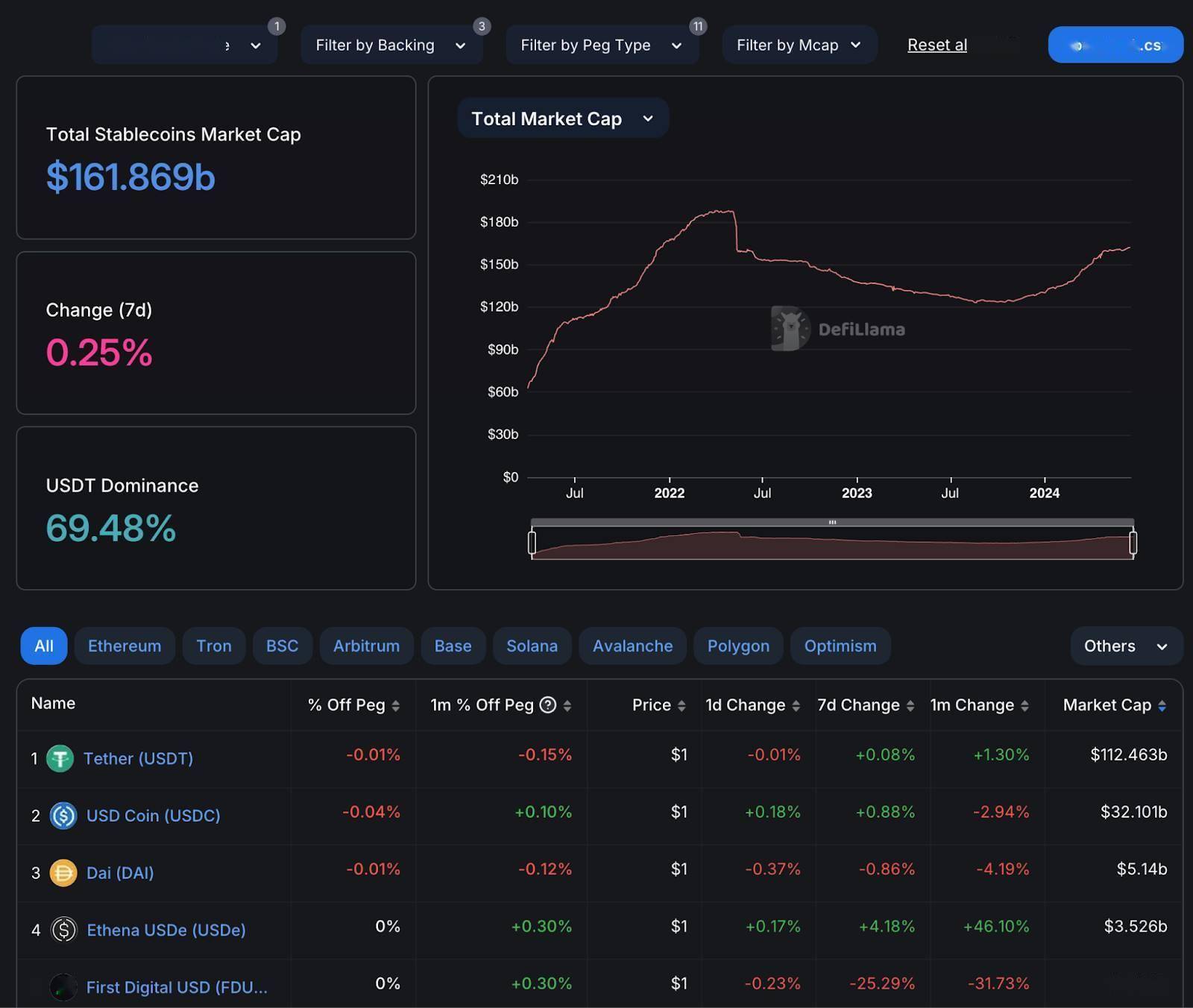Sort by 1d Change column arrows
The width and height of the screenshot is (1193, 1008).
pos(796,705)
